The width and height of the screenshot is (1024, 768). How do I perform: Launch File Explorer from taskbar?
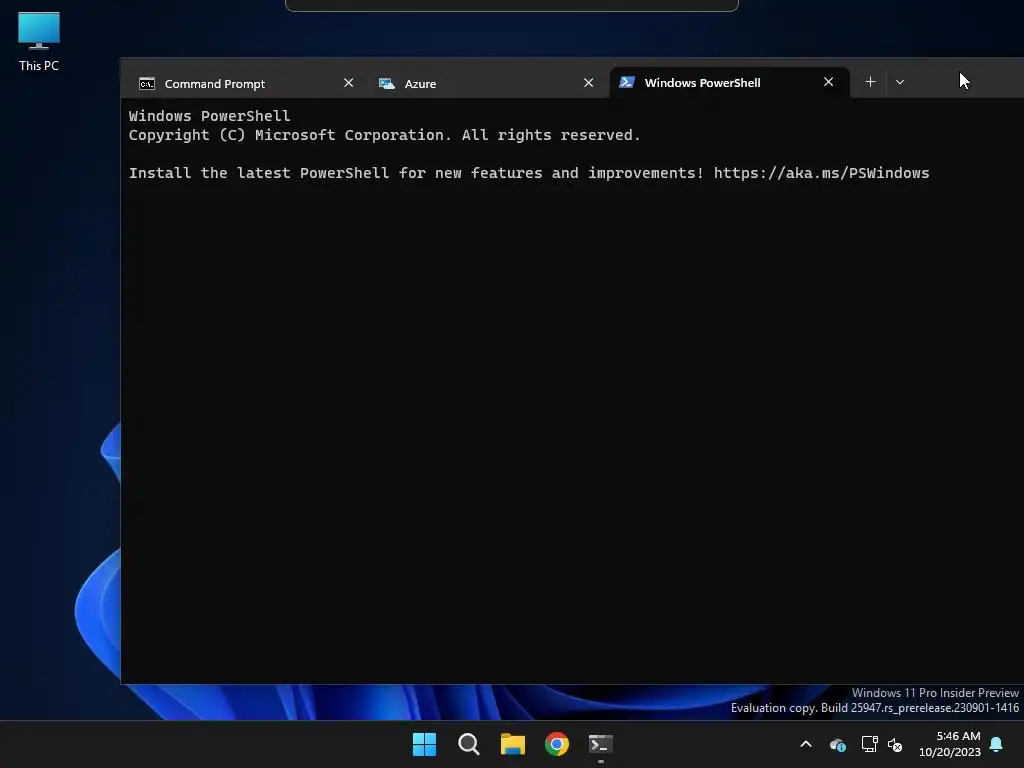pos(513,744)
